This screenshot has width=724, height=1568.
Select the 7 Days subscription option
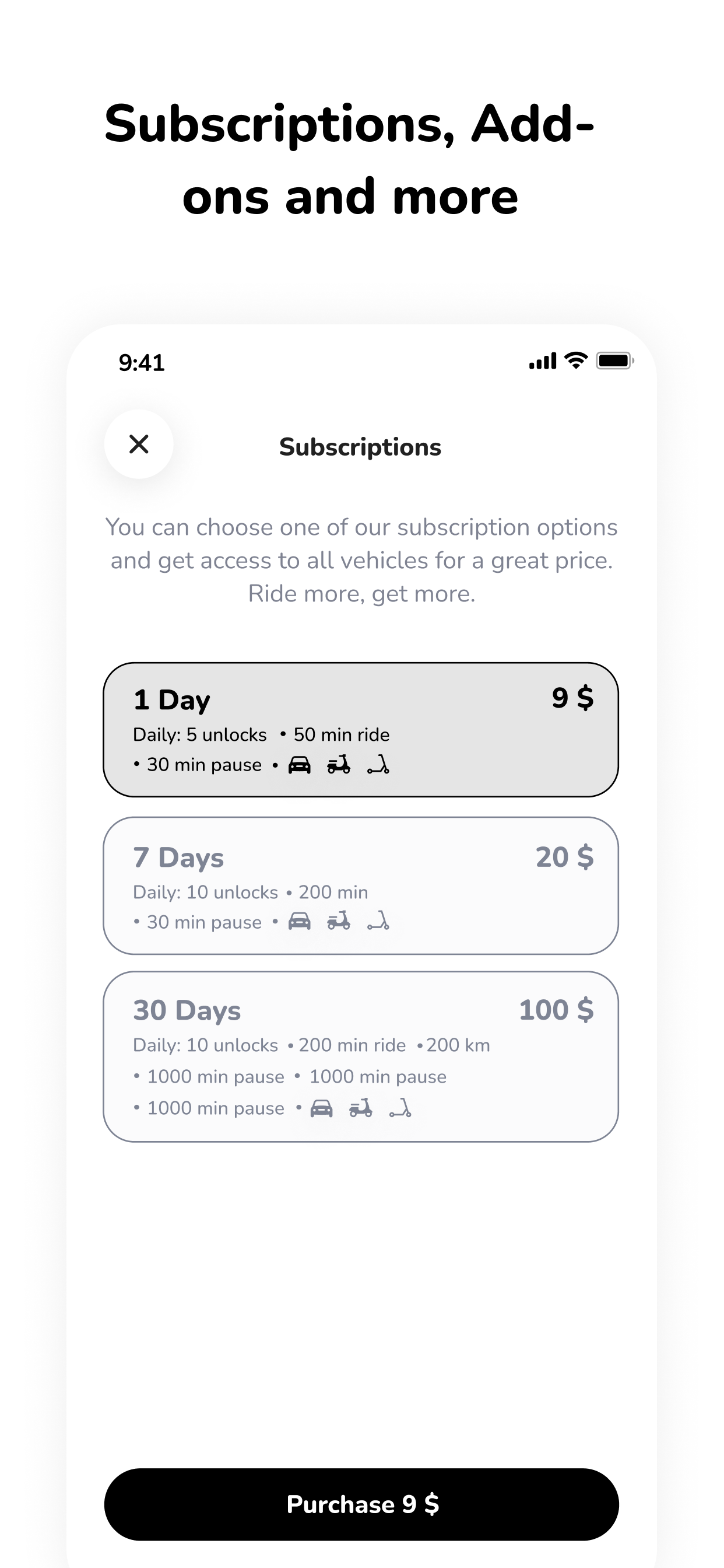click(361, 885)
